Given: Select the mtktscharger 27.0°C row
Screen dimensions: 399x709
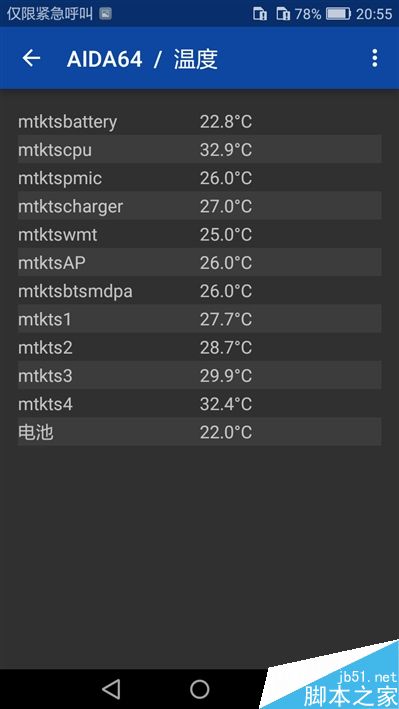Looking at the screenshot, I should click(x=200, y=206).
